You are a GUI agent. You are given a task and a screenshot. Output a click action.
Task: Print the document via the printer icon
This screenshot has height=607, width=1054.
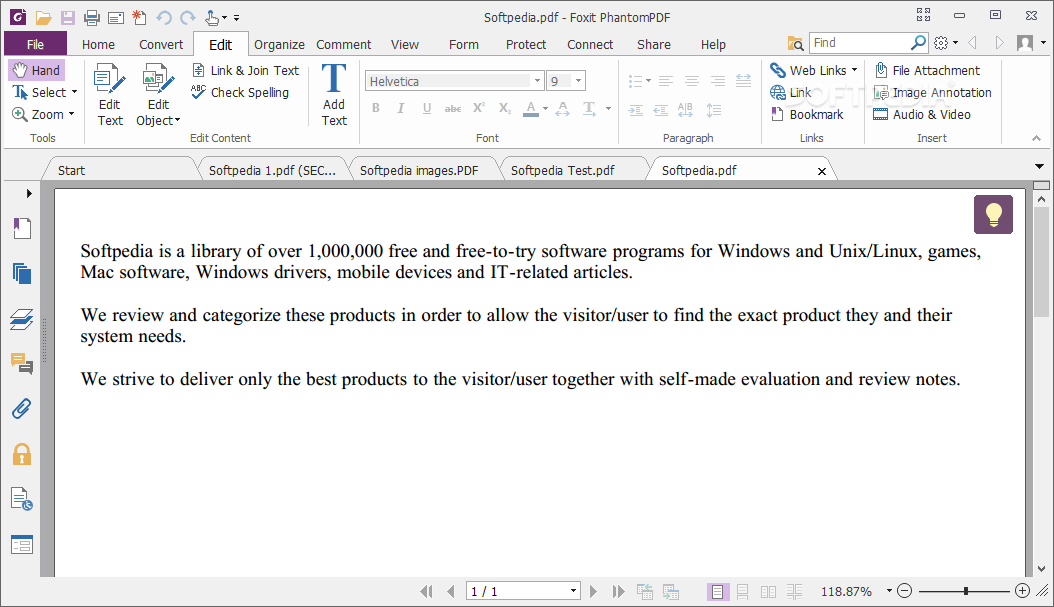tap(91, 17)
